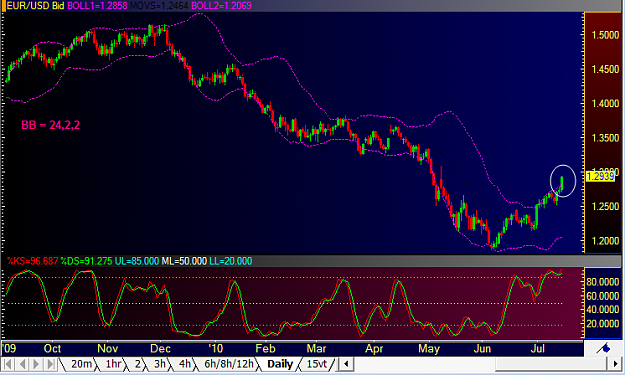
Task: Click the LL=20.000 label
Action: point(230,261)
